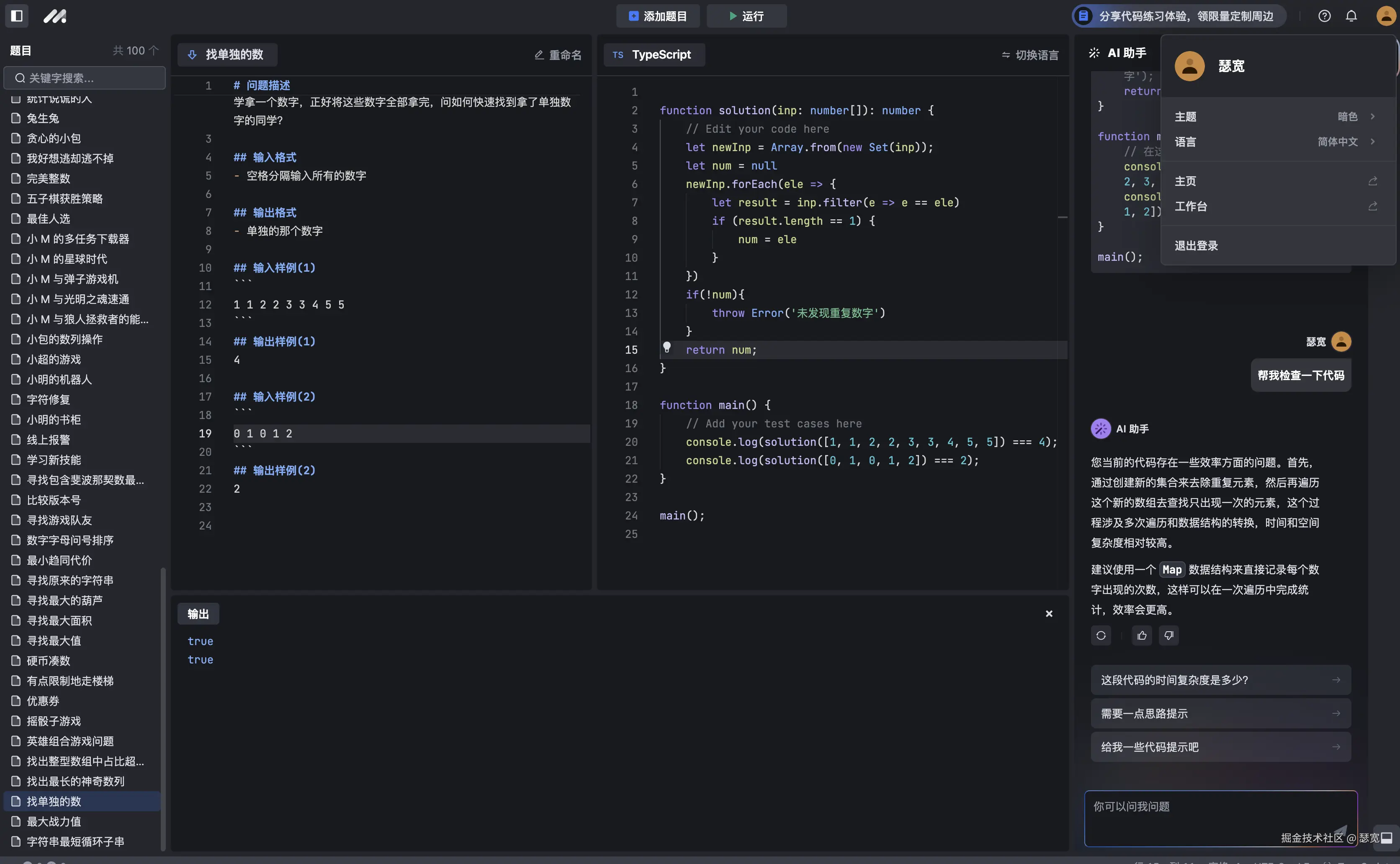1400x864 pixels.
Task: Select the TypeScript editor tab
Action: coord(654,55)
